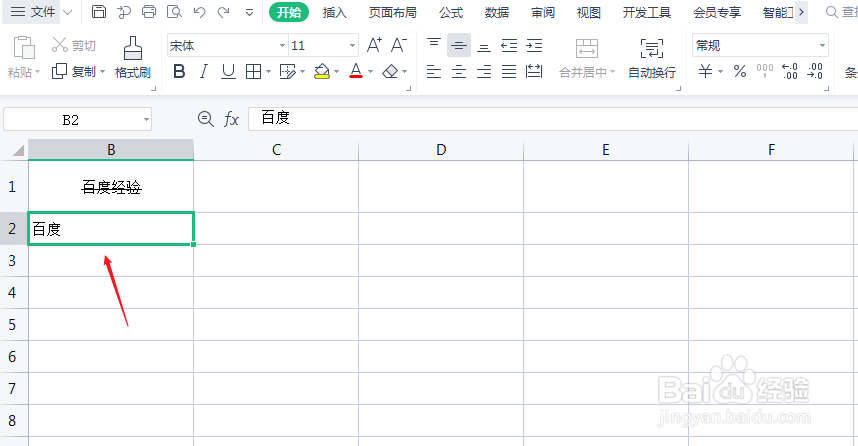Image resolution: width=858 pixels, height=446 pixels.
Task: Click the Redo arrow
Action: pos(223,11)
